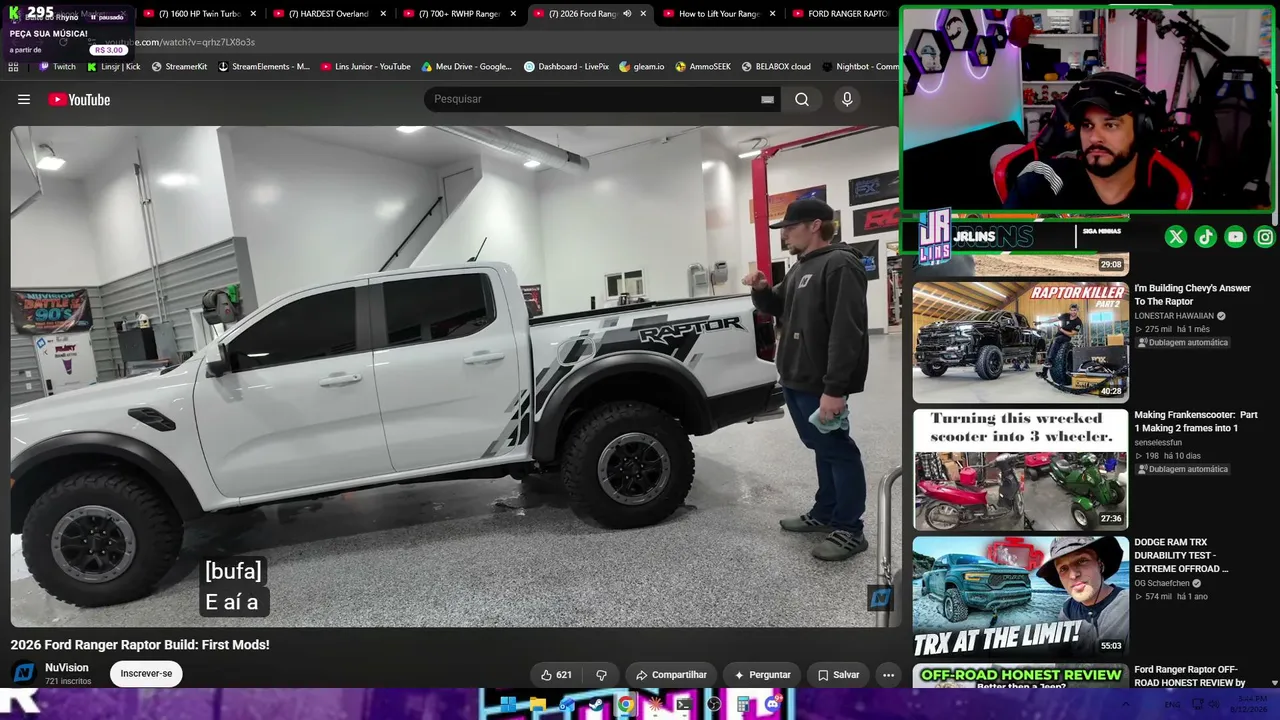Open the Lins Junior - YouTube bookmark
Image resolution: width=1280 pixels, height=720 pixels.
pos(366,67)
